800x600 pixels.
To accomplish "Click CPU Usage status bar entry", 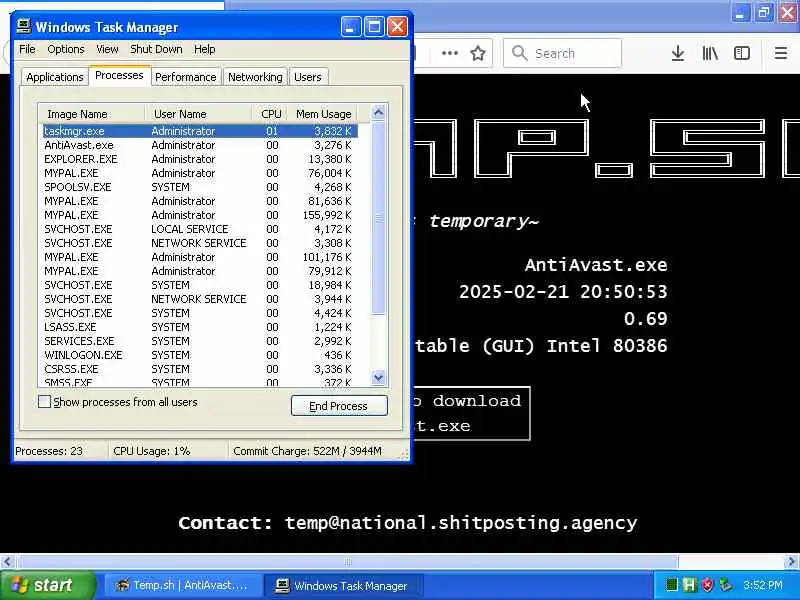I will [152, 451].
